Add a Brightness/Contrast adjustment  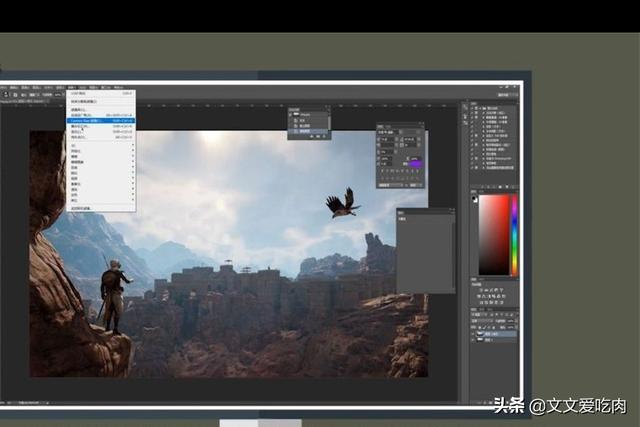[x=481, y=289]
